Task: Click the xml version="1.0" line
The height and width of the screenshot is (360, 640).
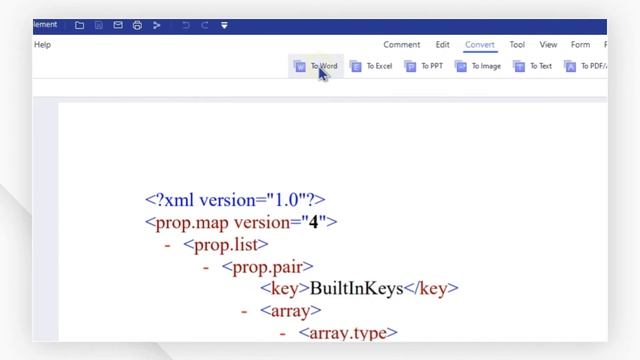Action: (235, 200)
